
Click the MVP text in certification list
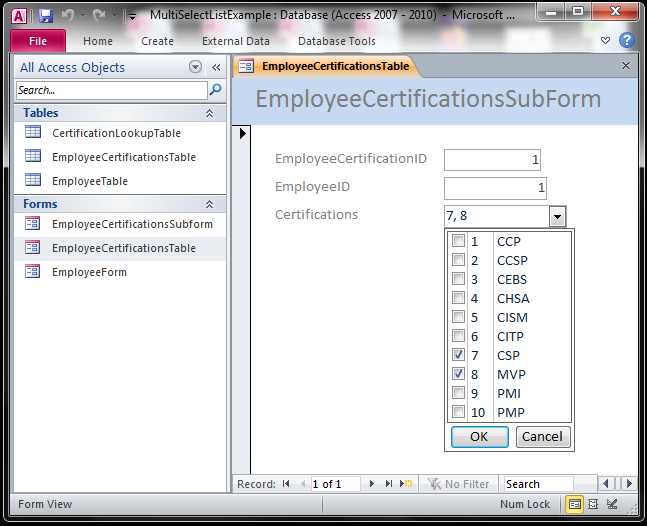point(511,375)
